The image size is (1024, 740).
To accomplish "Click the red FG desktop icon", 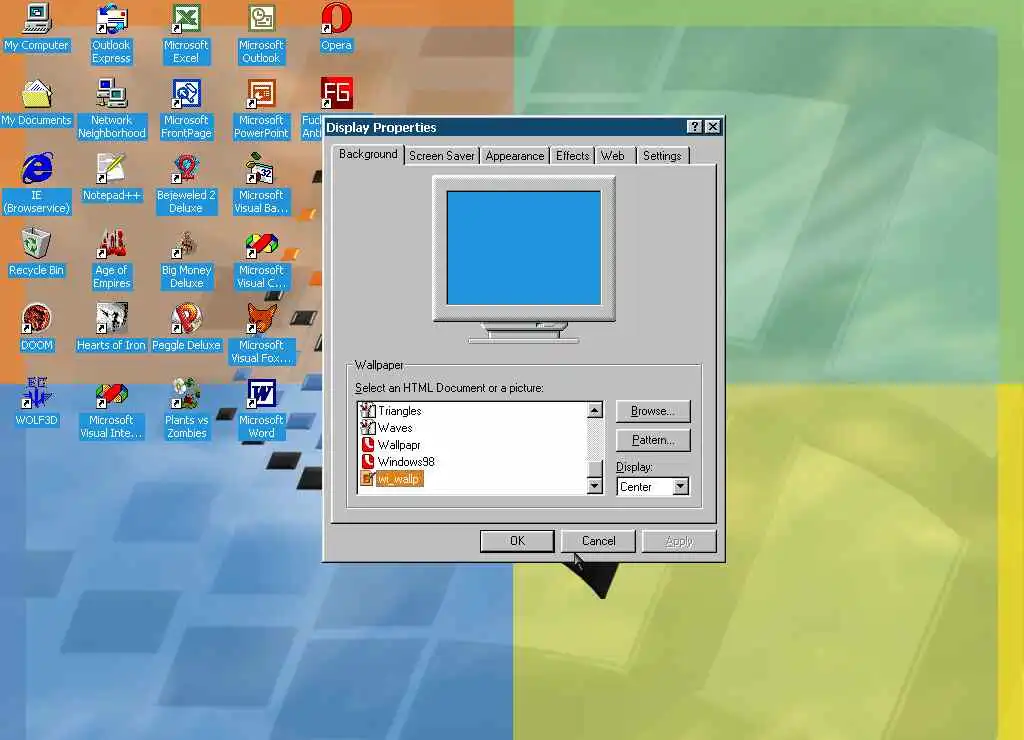I will tap(336, 93).
